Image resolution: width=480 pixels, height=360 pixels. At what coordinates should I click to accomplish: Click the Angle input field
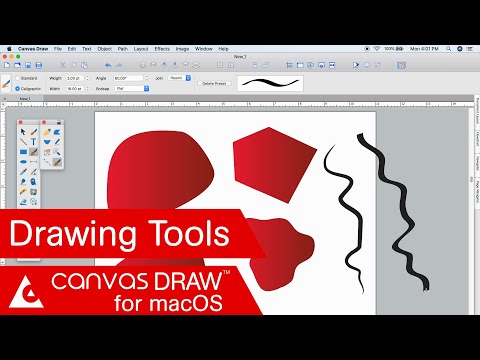tap(128, 78)
